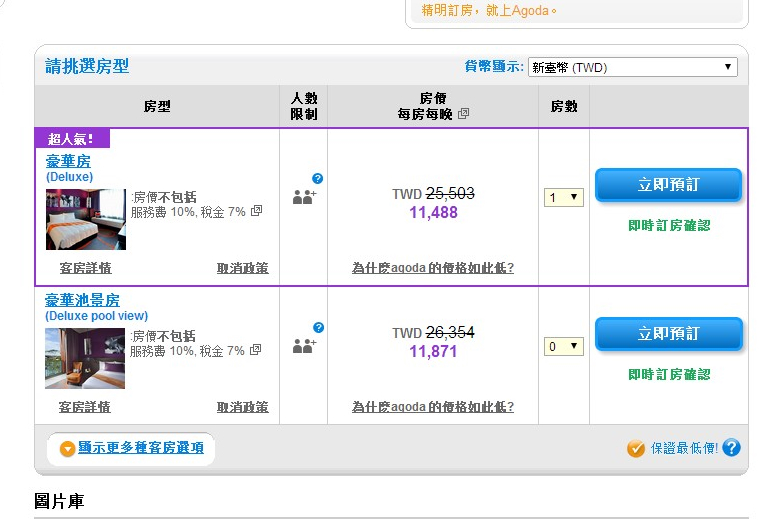Image resolution: width=781 pixels, height=523 pixels.
Task: Click the 房價 每房每晚 column header
Action: (x=432, y=106)
